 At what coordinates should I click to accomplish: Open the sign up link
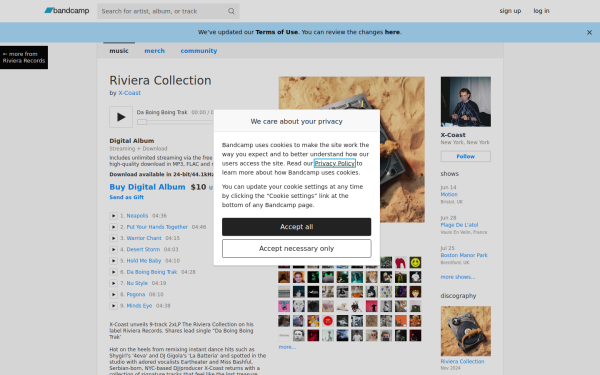[510, 11]
